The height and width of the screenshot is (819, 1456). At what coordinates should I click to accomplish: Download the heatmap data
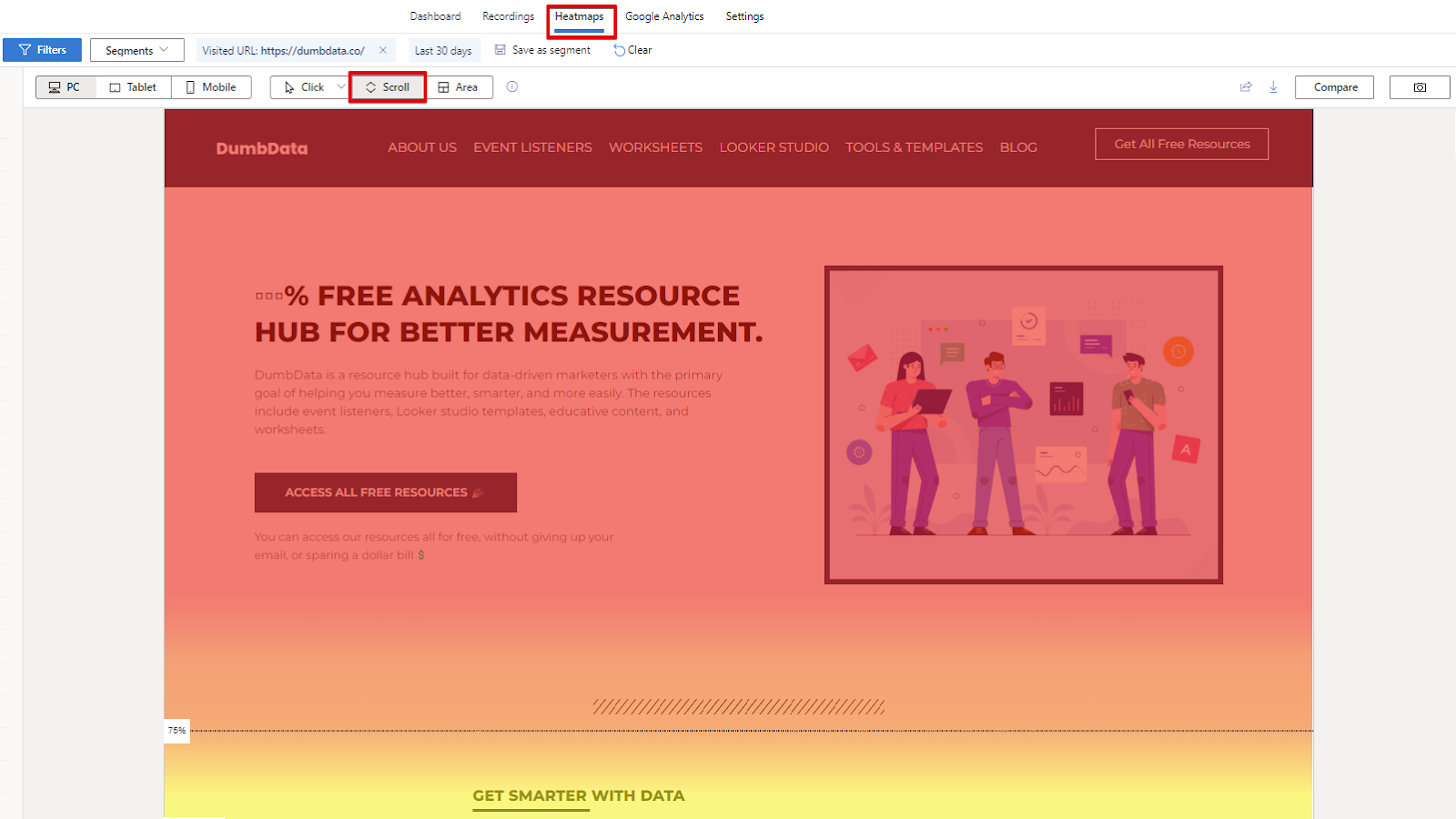click(1273, 87)
